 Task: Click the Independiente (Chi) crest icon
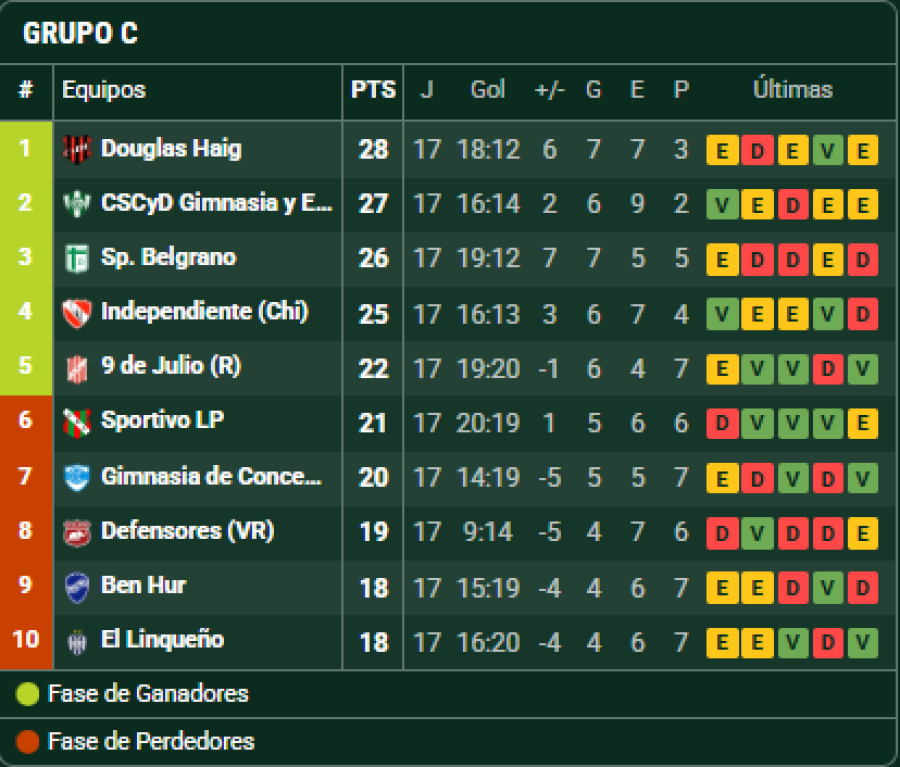(76, 312)
